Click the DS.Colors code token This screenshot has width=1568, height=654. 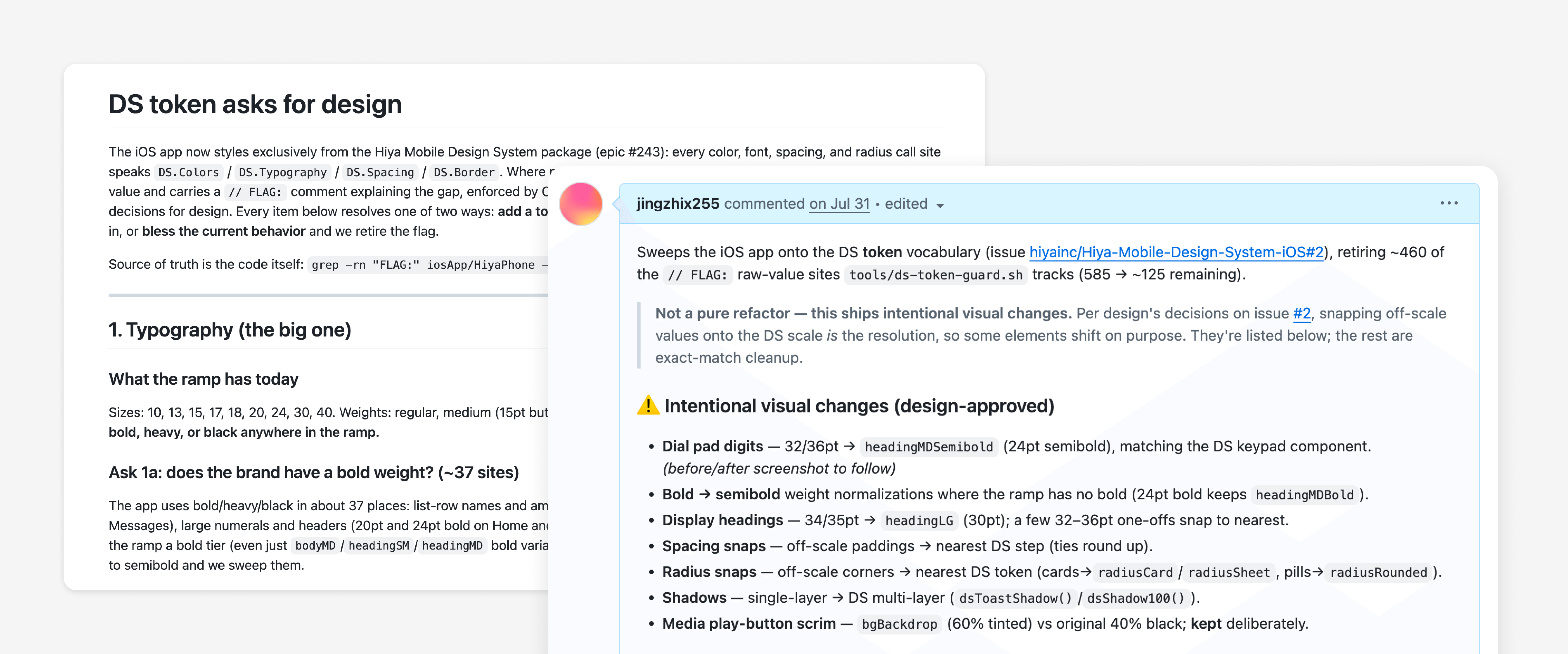189,172
